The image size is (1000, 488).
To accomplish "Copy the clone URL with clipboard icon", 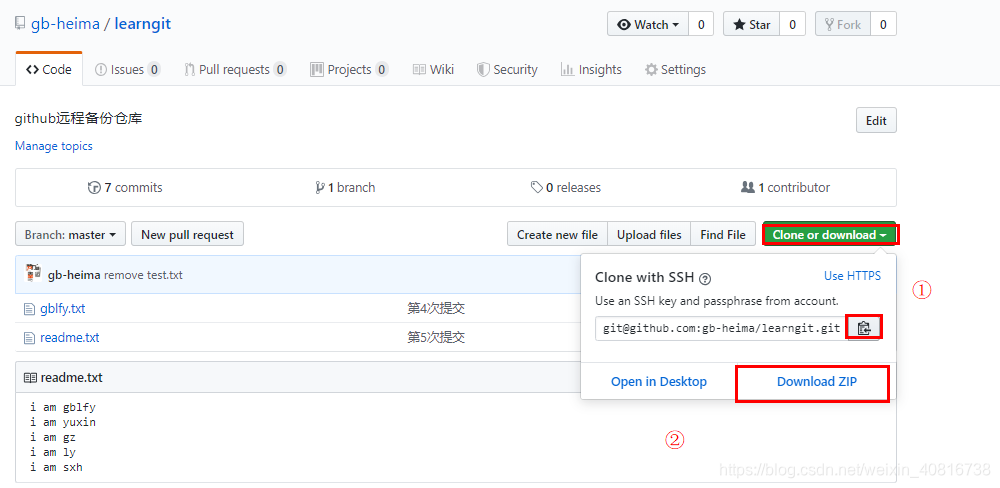I will pyautogui.click(x=864, y=328).
